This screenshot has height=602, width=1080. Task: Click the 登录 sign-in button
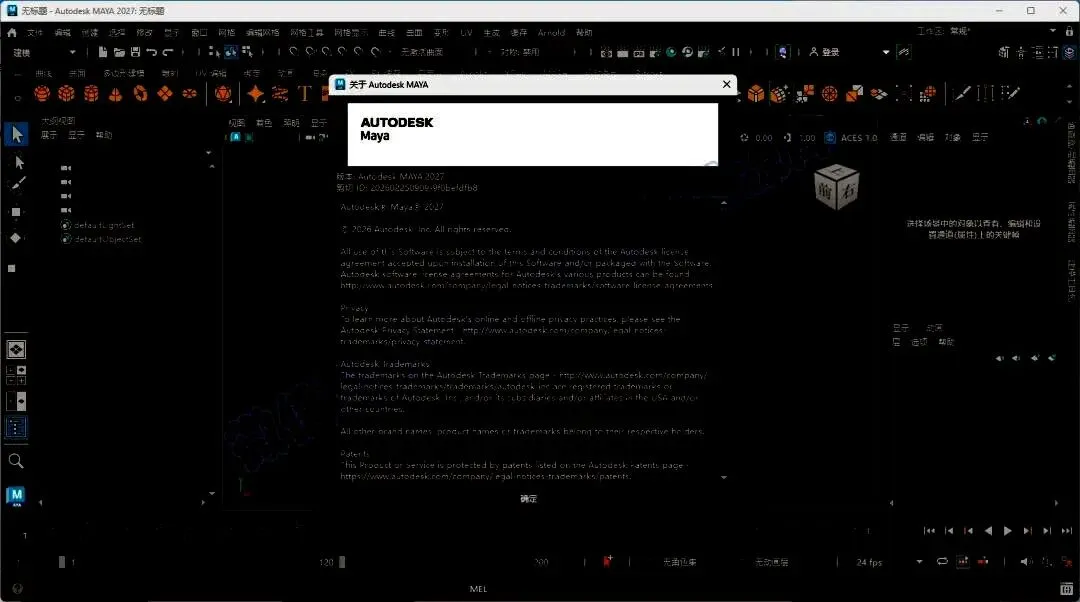[x=824, y=52]
